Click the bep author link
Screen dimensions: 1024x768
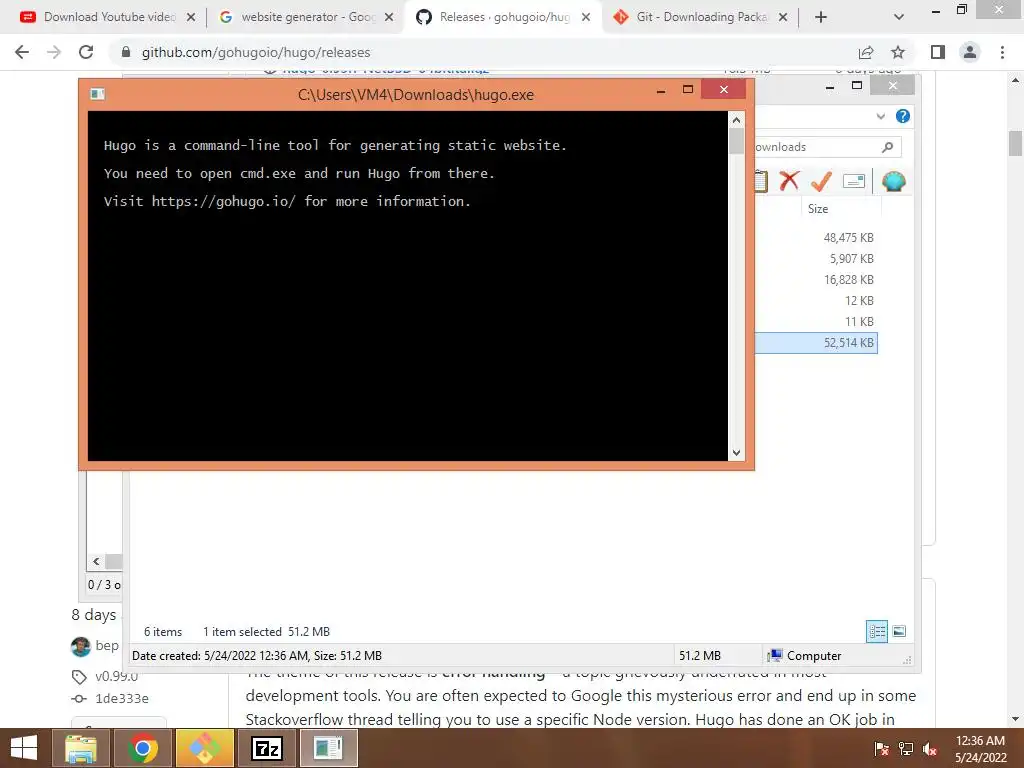click(x=107, y=645)
